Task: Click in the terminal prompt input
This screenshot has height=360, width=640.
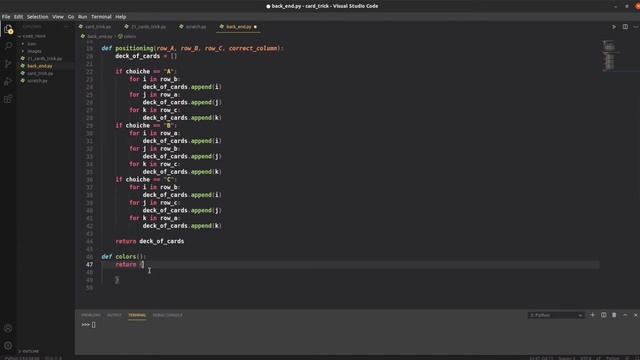Action: 94,325
